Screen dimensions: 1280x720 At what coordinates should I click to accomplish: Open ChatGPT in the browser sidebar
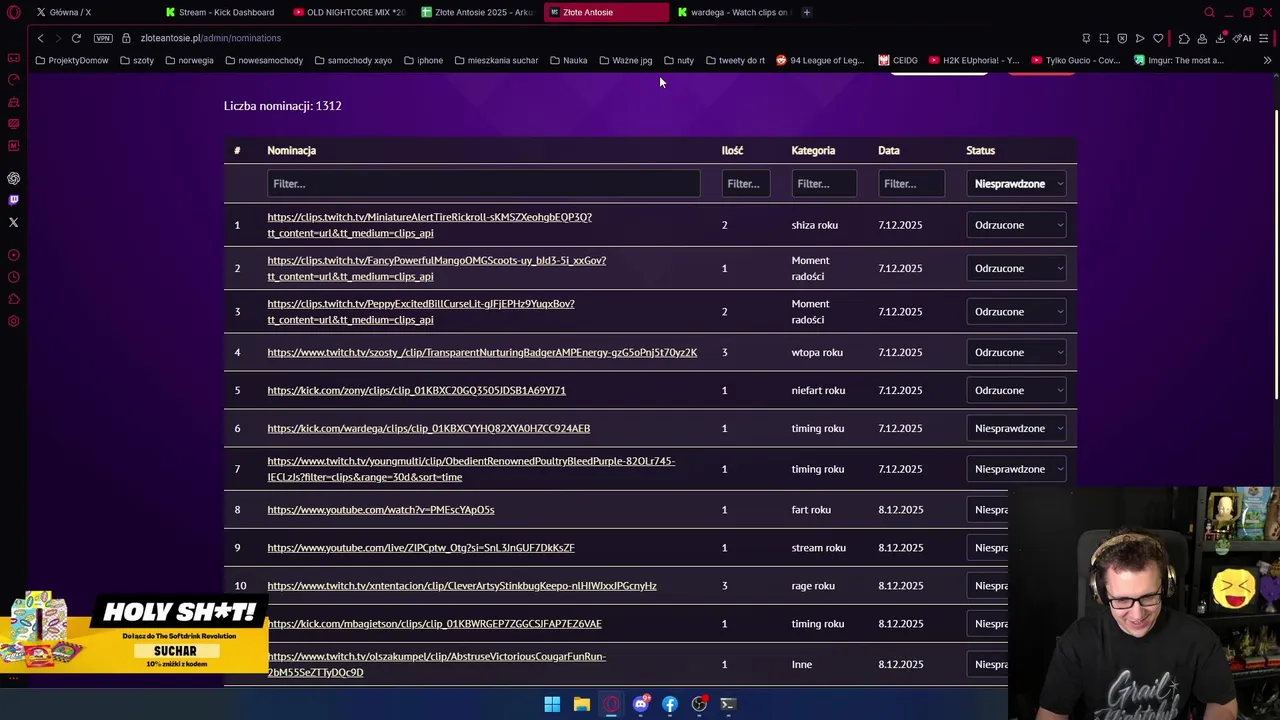13,178
